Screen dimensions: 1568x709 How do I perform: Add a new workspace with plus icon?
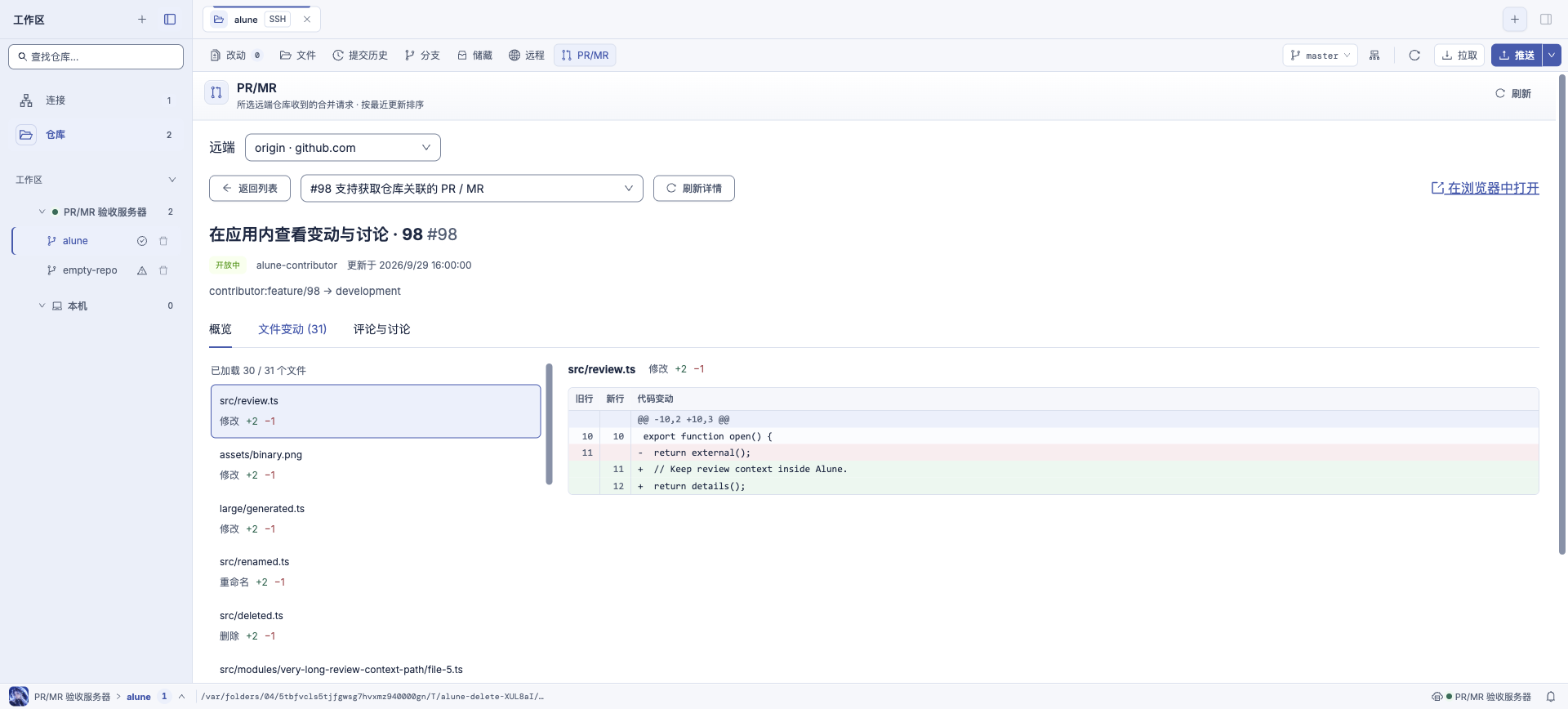click(x=142, y=20)
